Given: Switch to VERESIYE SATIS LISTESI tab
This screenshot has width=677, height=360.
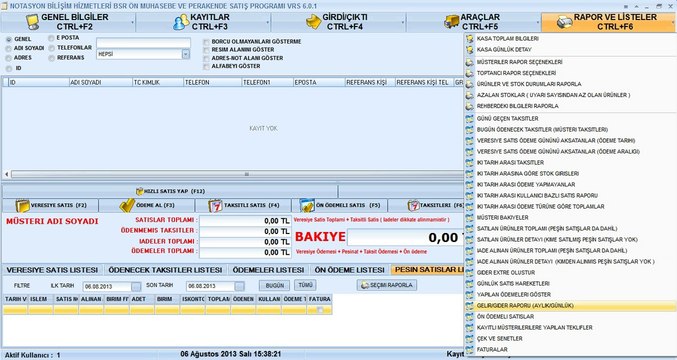Looking at the screenshot, I should 52,270.
